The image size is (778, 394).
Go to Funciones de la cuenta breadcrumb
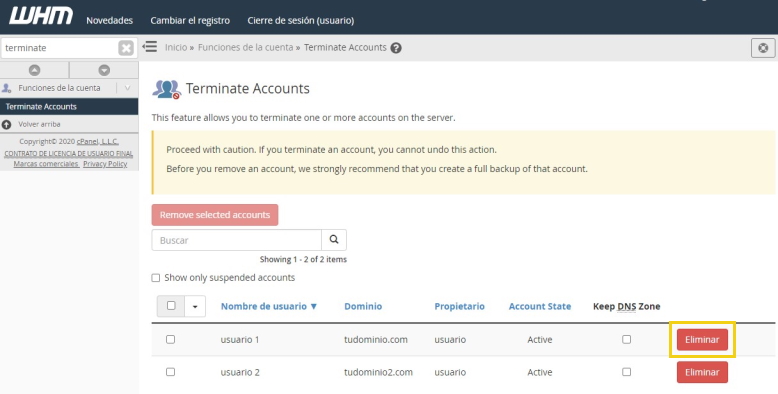pos(246,48)
